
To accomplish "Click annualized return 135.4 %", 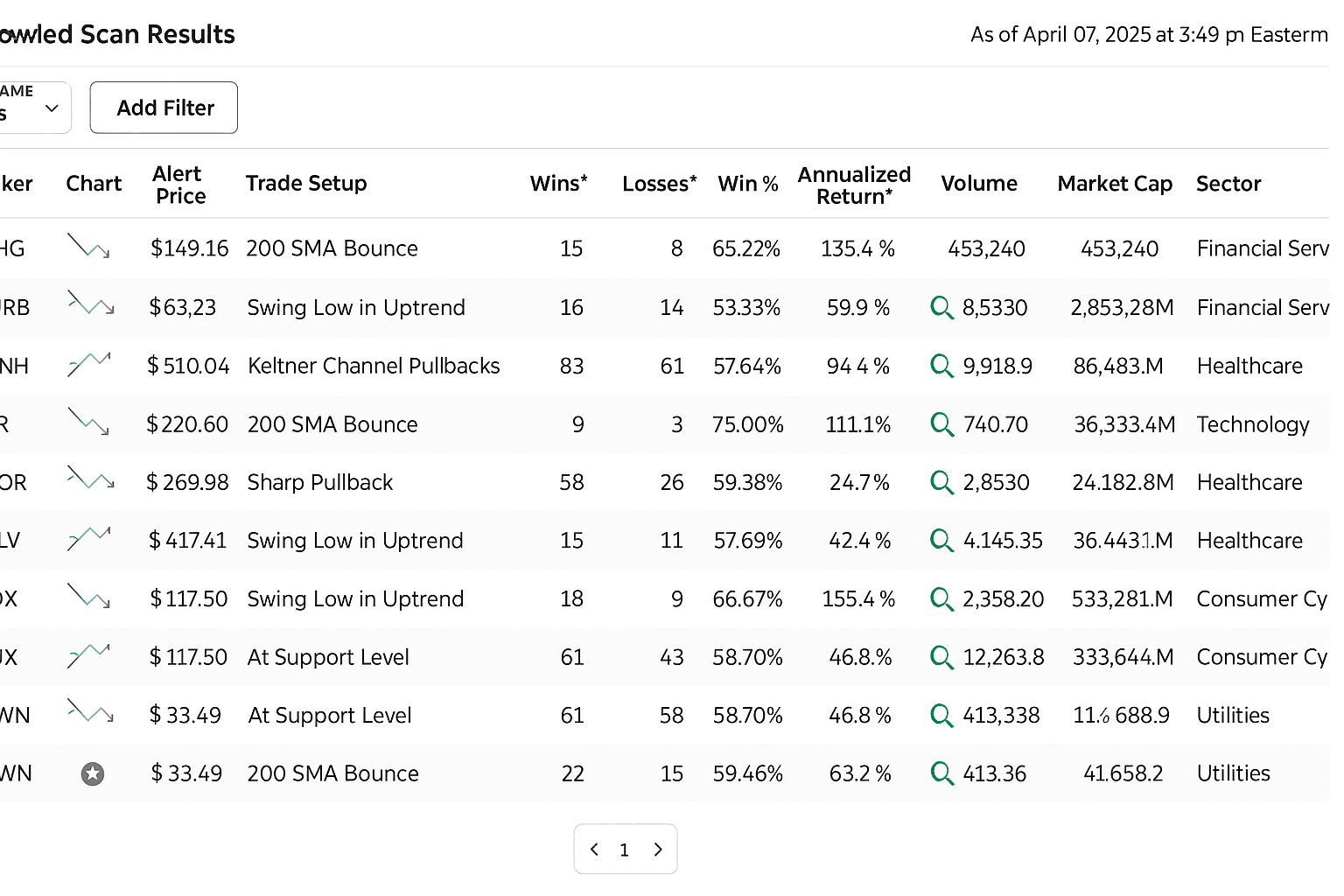I will (857, 248).
